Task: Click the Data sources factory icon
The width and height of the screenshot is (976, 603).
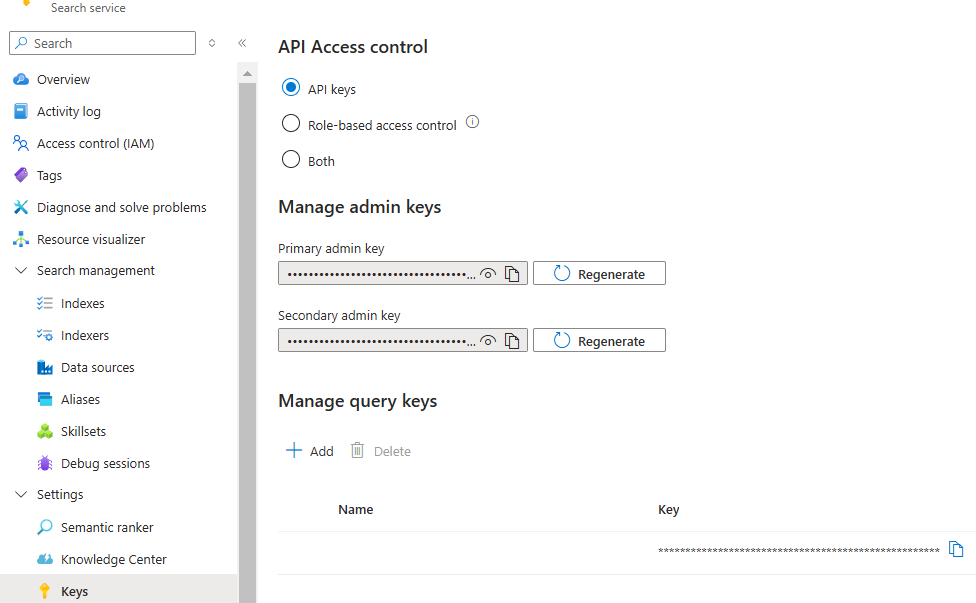Action: click(45, 367)
